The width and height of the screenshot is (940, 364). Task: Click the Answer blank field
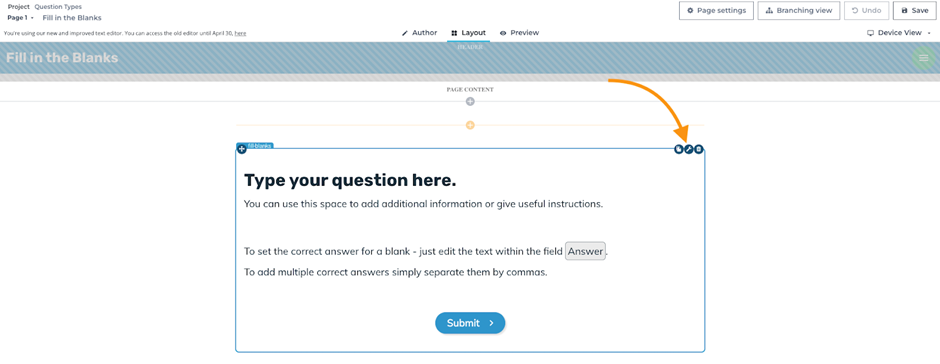coord(586,251)
